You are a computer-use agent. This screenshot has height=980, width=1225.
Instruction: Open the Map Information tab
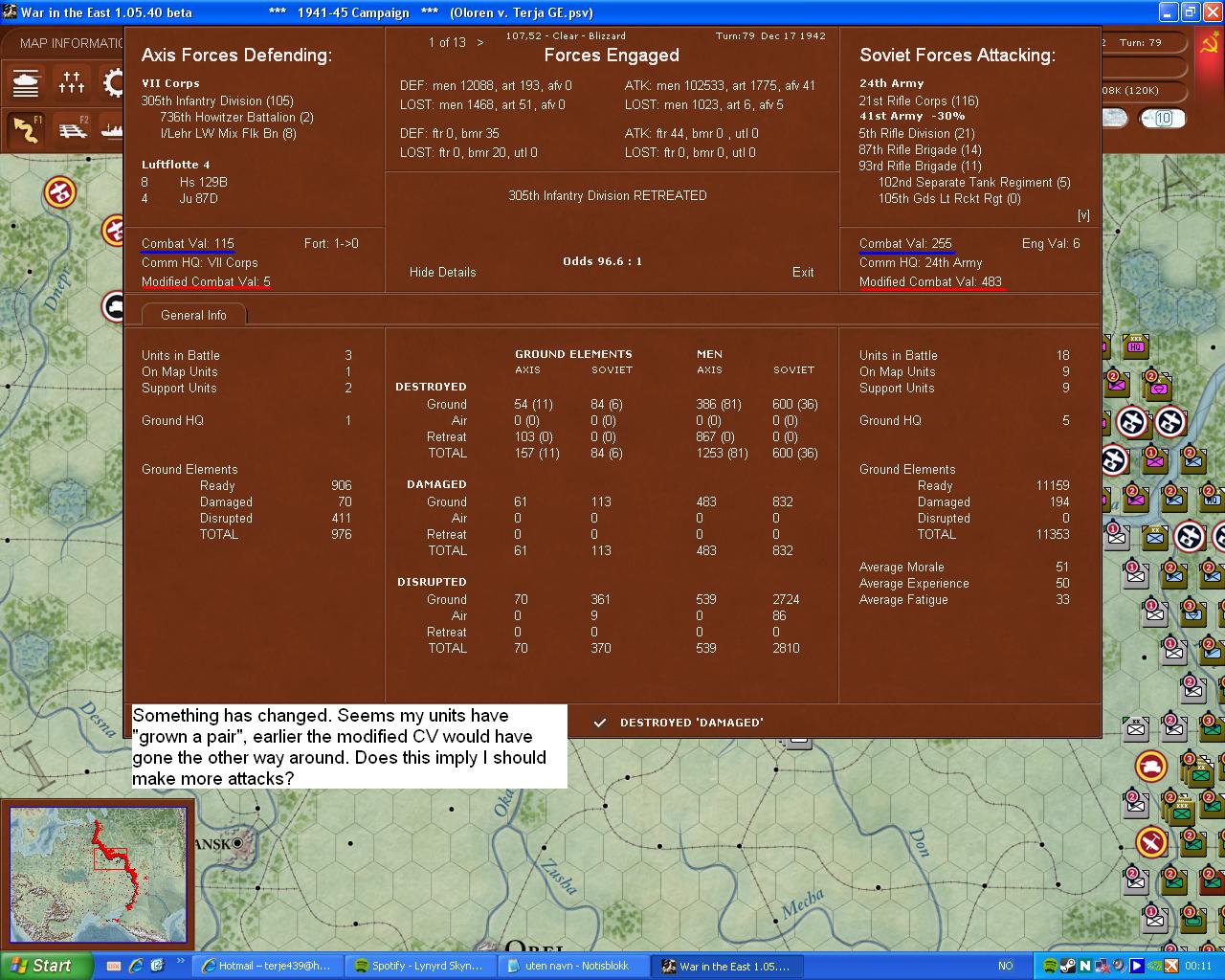click(x=72, y=43)
